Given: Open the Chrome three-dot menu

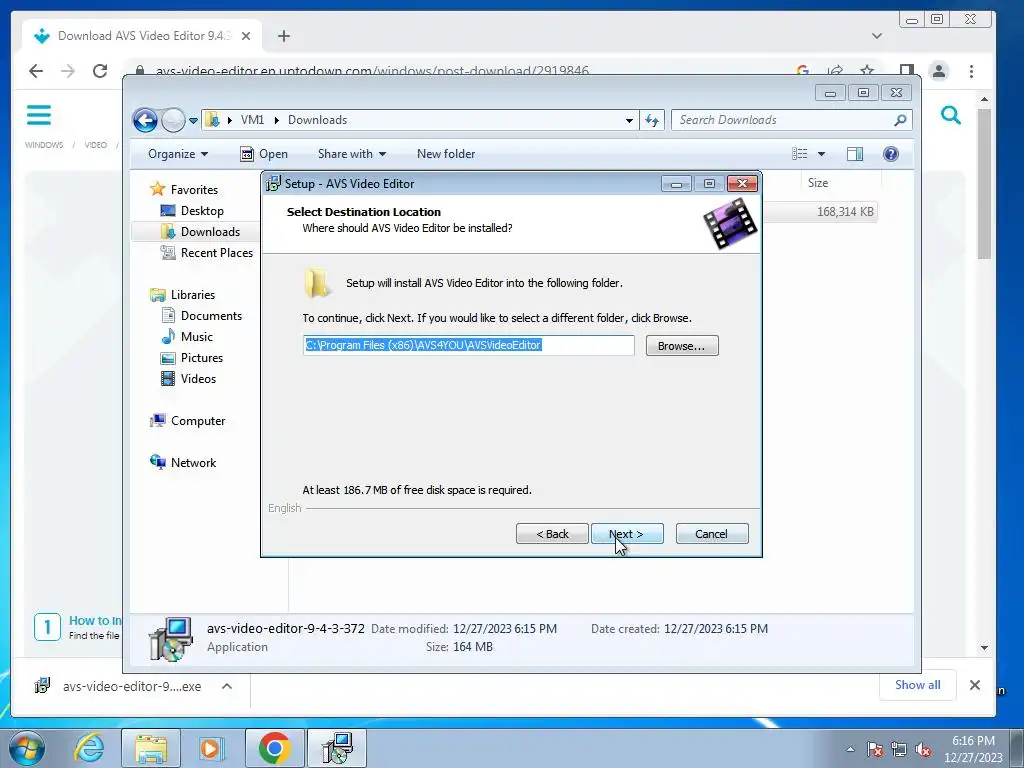Looking at the screenshot, I should (972, 71).
